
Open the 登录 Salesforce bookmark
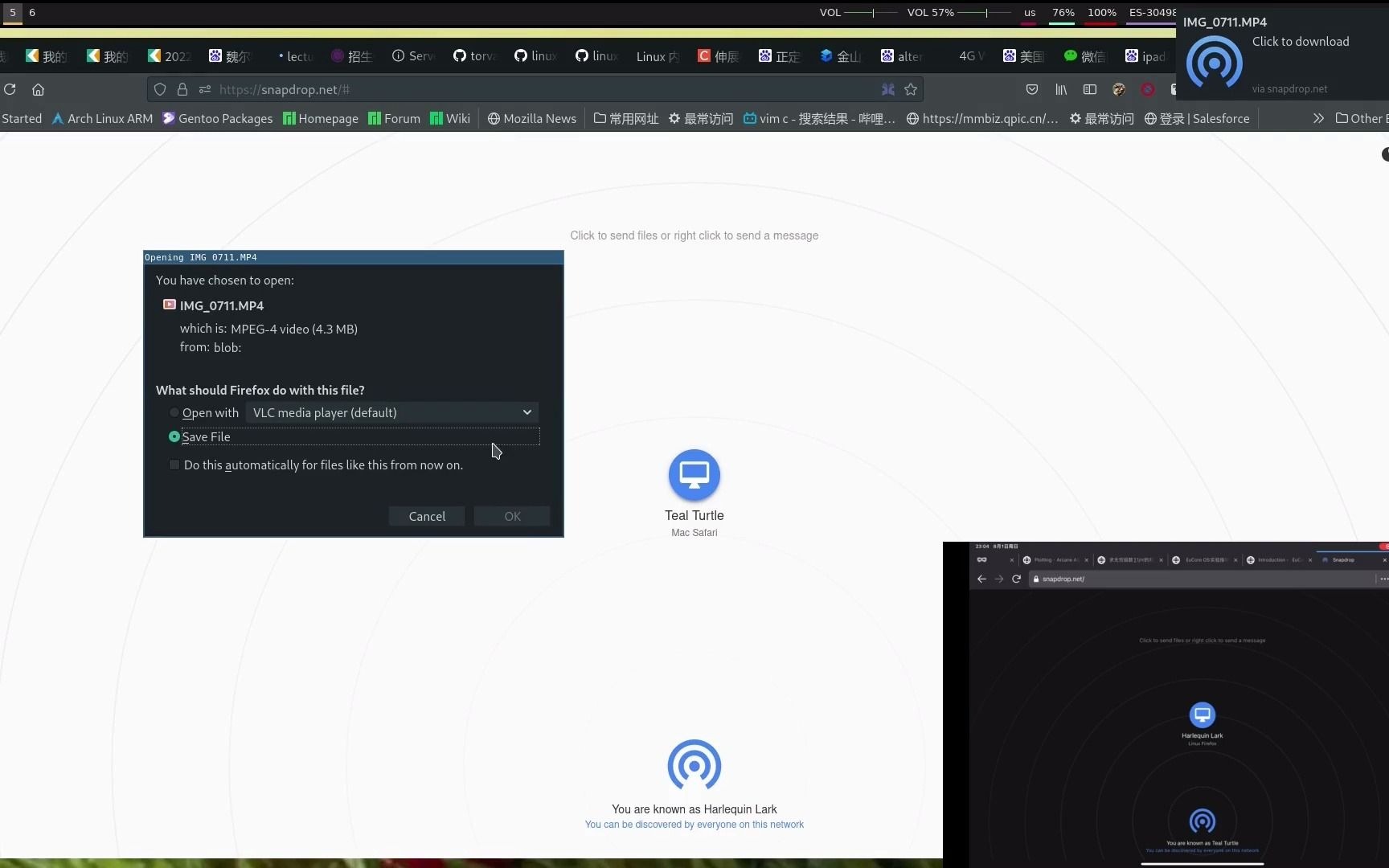1197,118
